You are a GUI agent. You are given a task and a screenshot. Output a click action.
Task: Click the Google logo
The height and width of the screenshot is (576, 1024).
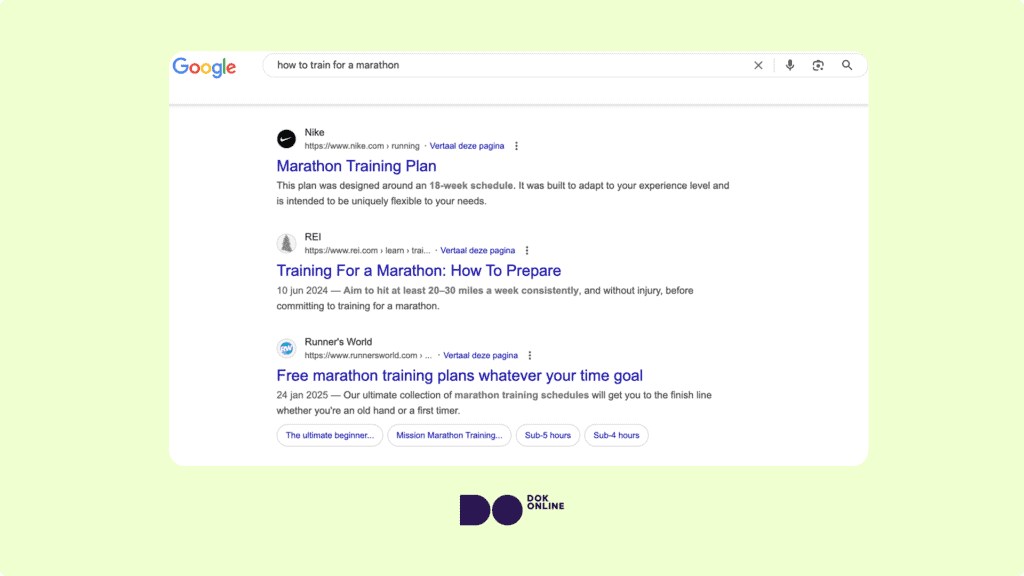point(204,67)
